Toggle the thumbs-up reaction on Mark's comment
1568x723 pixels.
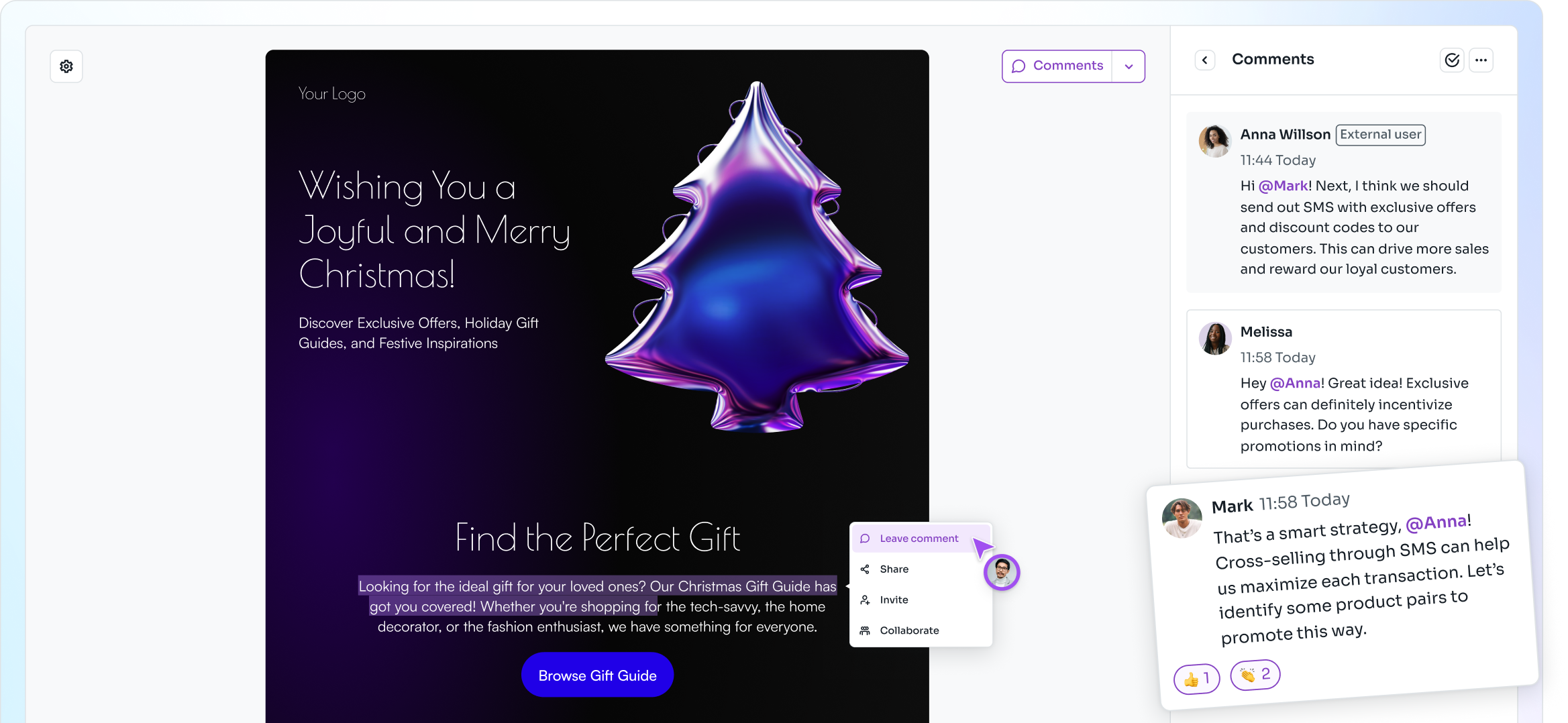pos(1197,679)
